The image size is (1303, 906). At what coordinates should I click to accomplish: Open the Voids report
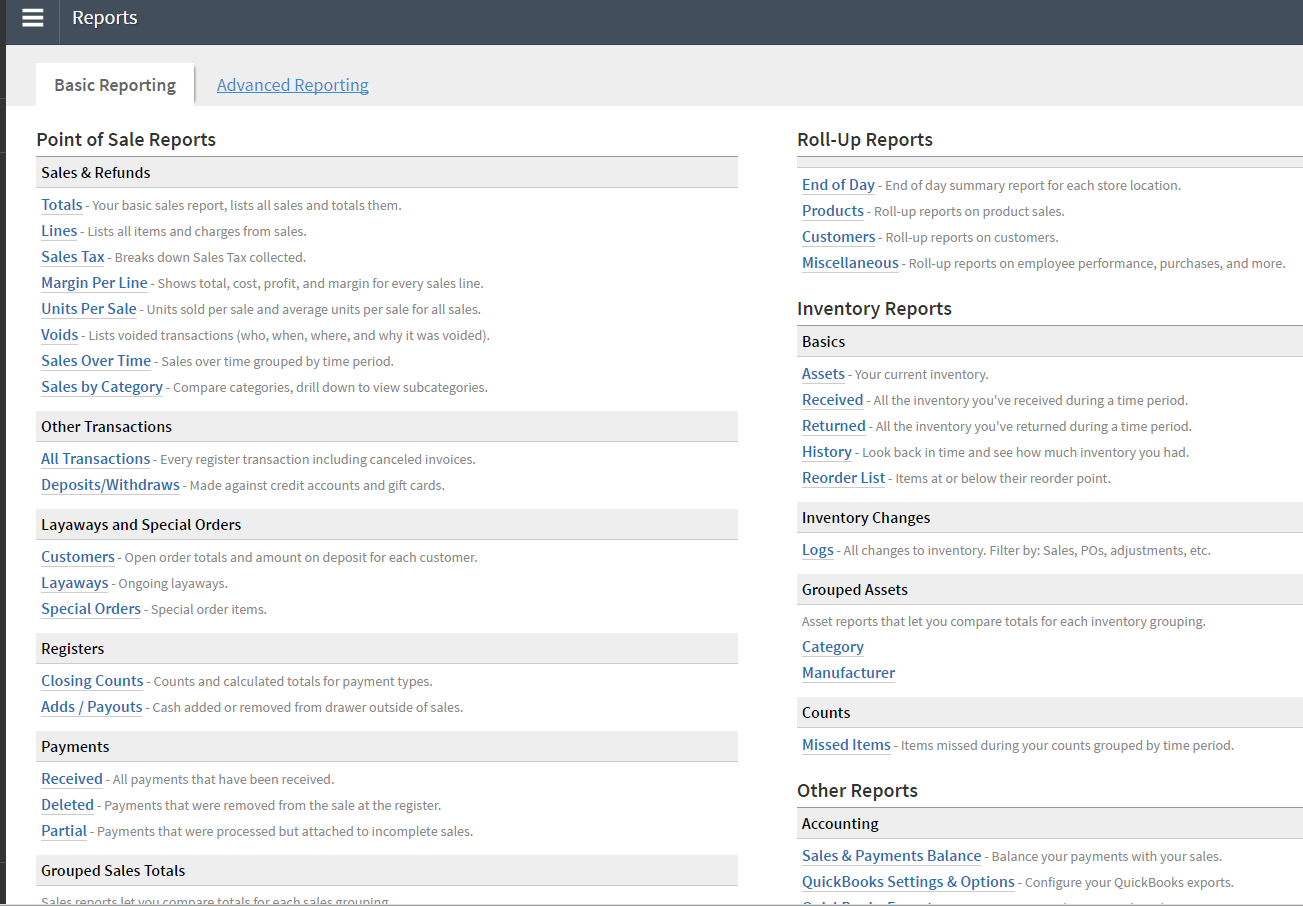pyautogui.click(x=60, y=335)
